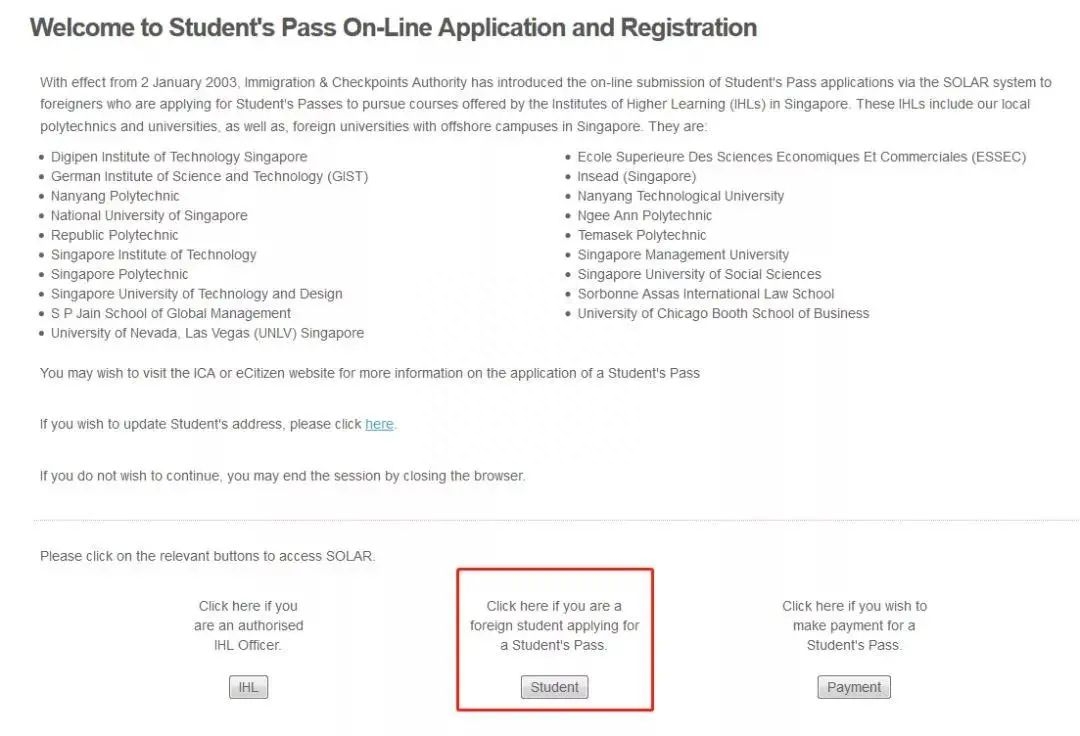Select Nanyang Polytechnic in the list
Image resolution: width=1080 pixels, height=736 pixels.
pos(115,196)
